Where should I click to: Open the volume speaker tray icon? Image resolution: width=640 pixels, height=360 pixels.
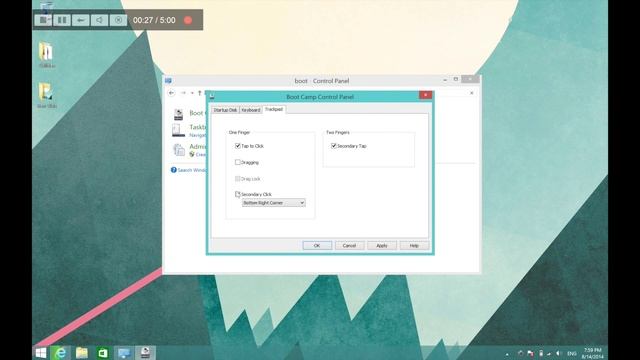(558, 353)
